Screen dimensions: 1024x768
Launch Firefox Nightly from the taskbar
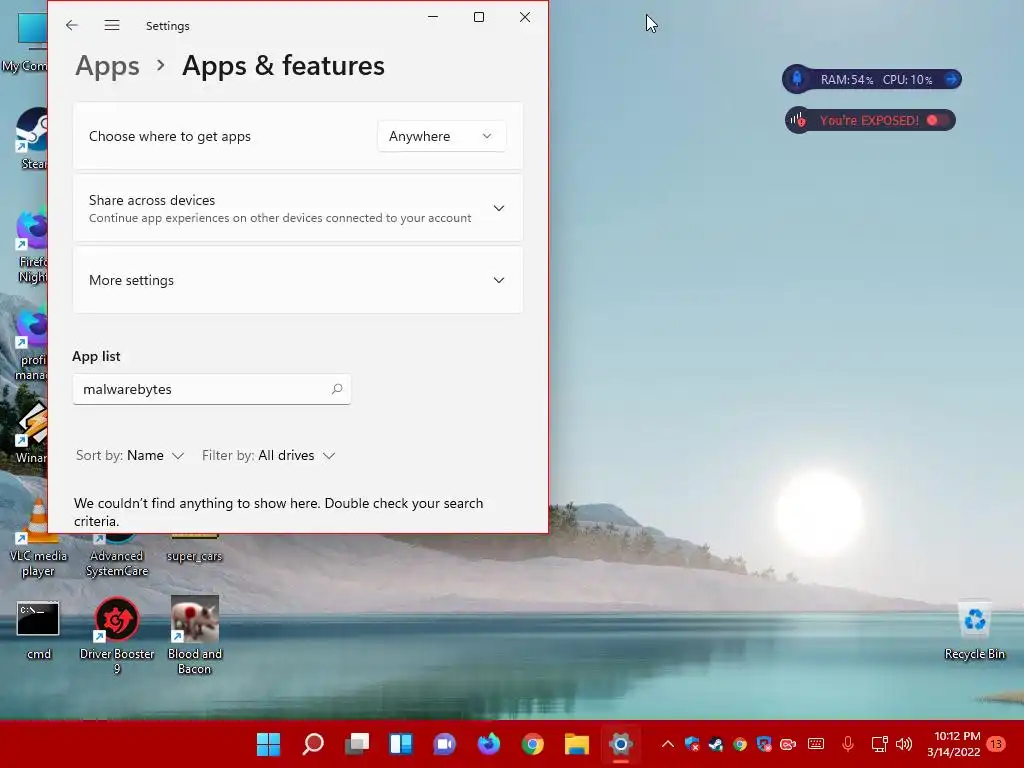click(488, 744)
